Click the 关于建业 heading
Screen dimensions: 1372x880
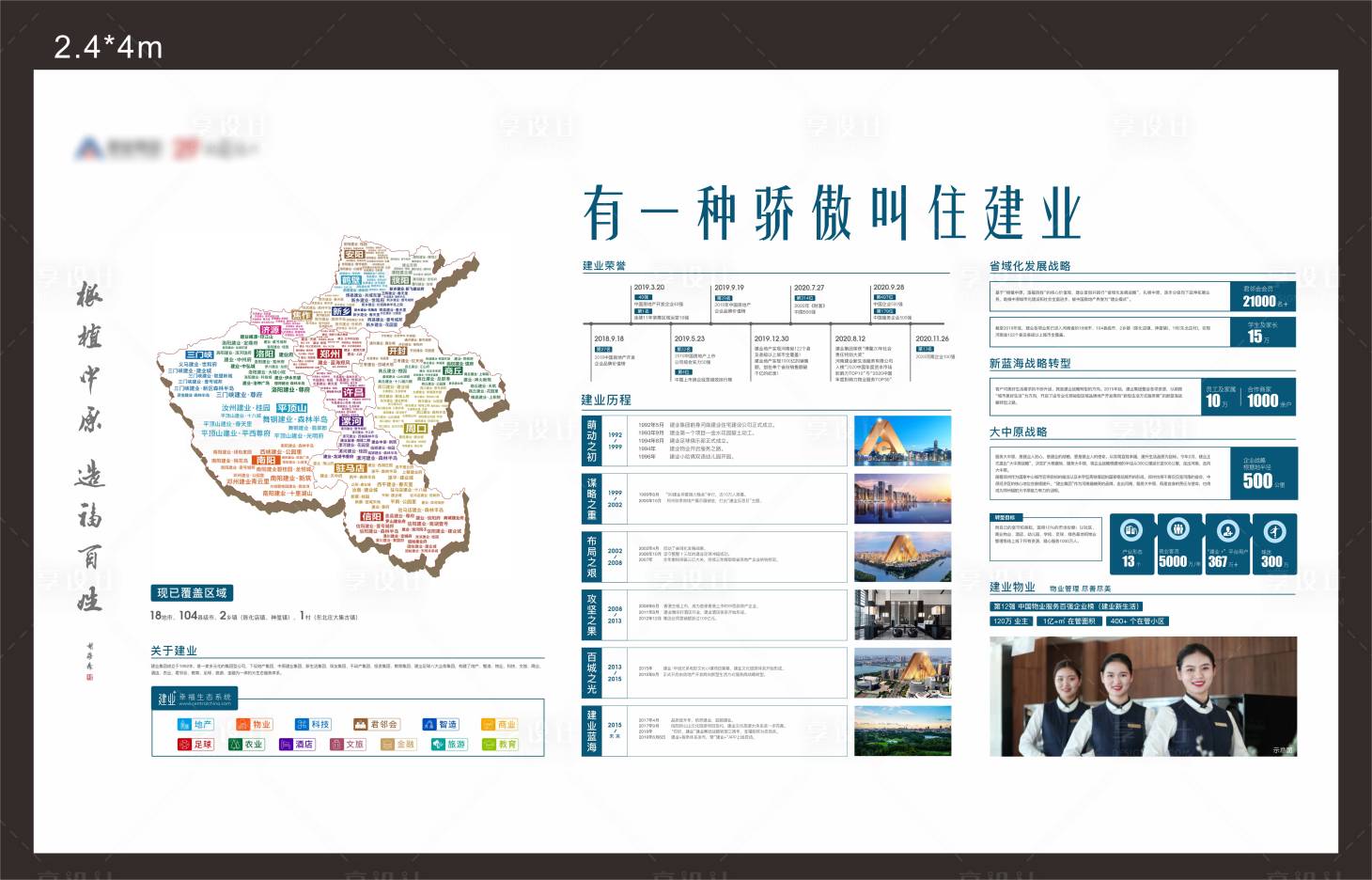tap(174, 651)
